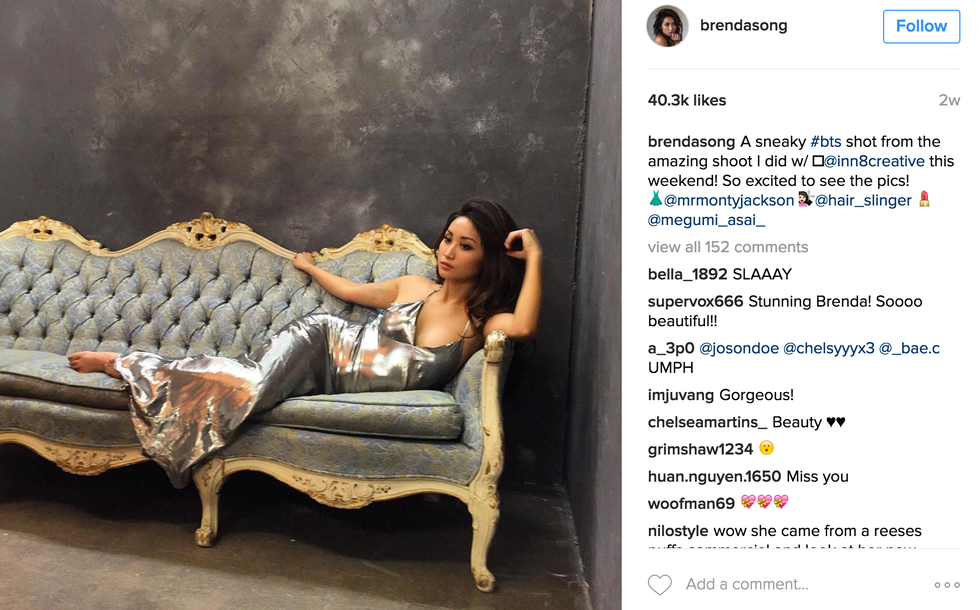
Task: Open the #bts hashtag
Action: [x=826, y=142]
